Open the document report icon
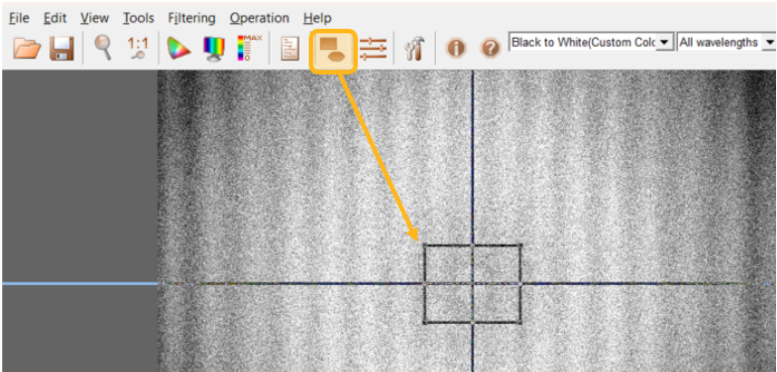 coord(290,49)
